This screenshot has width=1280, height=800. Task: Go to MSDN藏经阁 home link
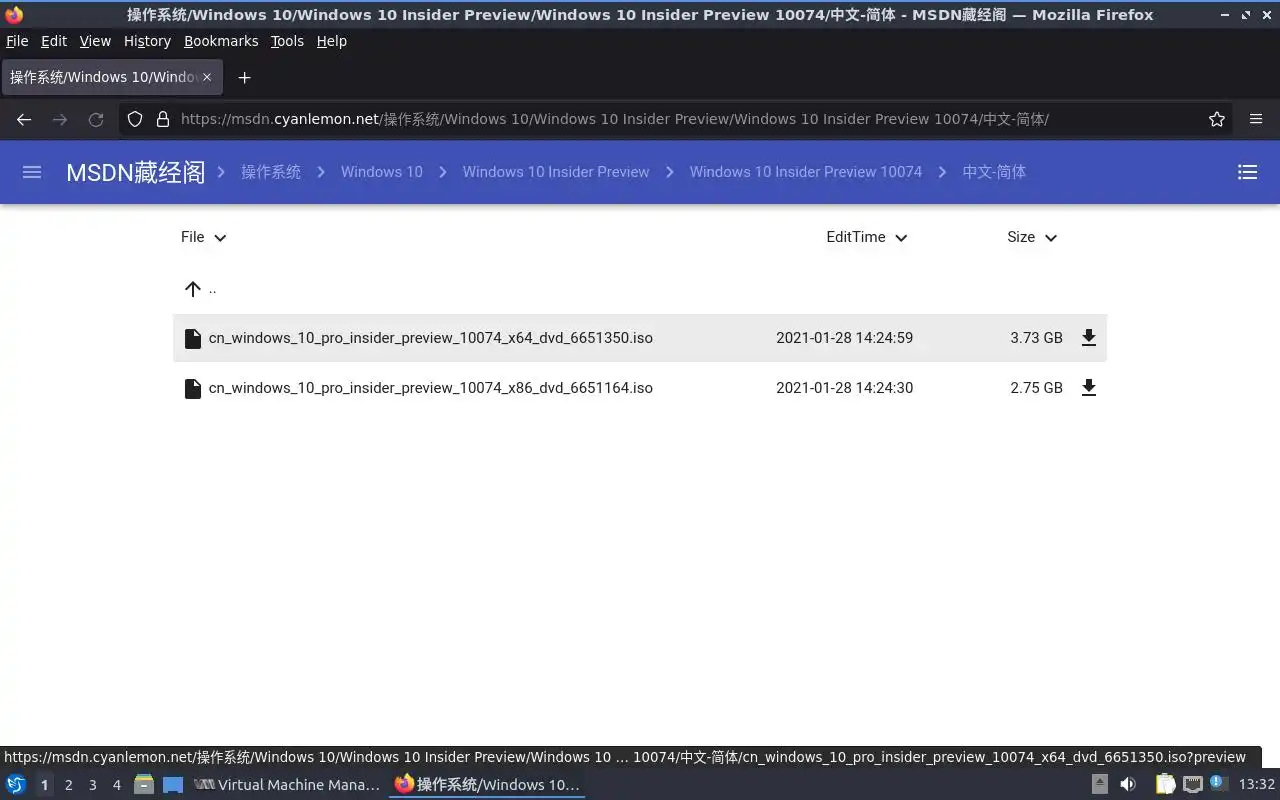(x=135, y=172)
